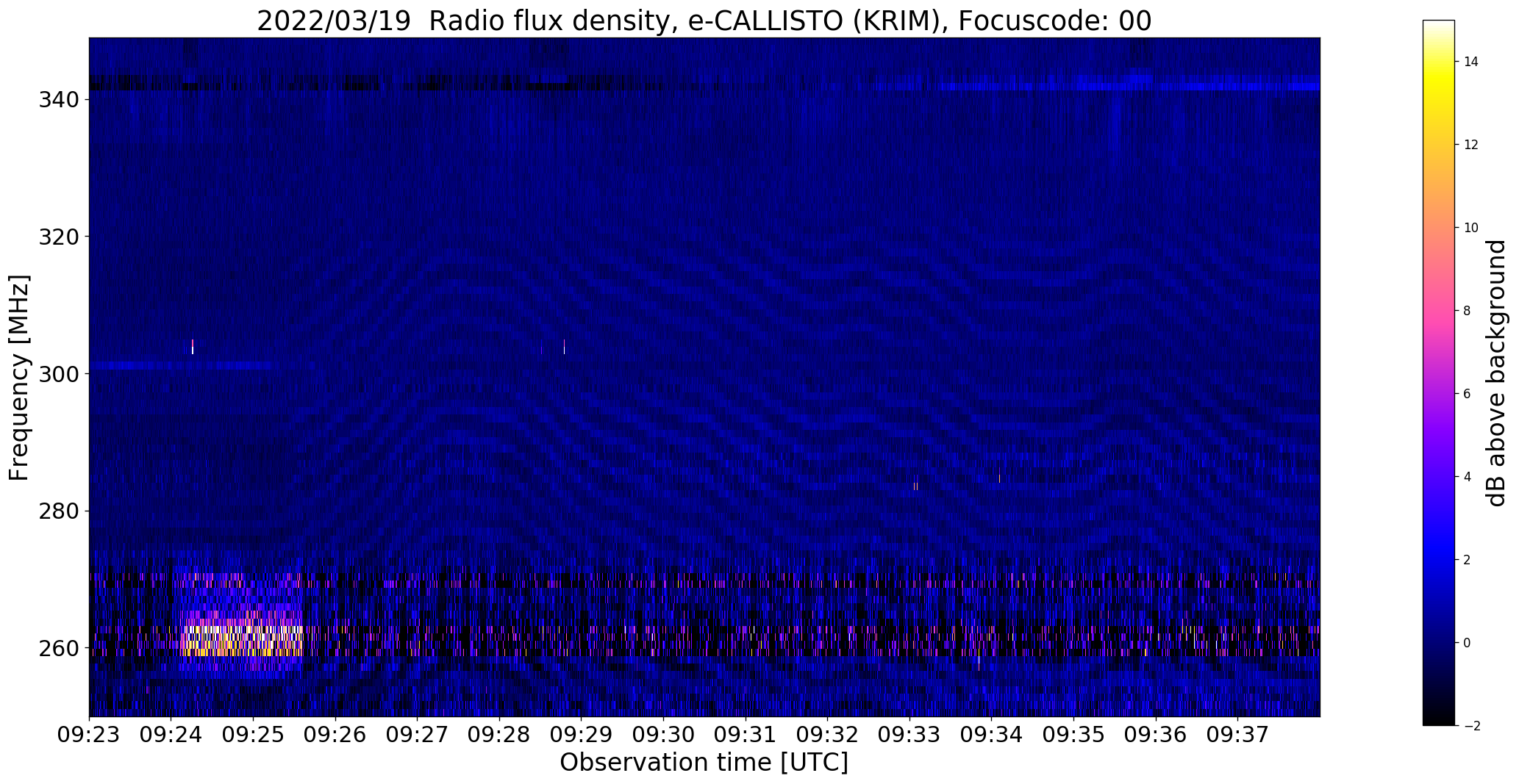Click the 09:25 time tick label
Viewport: 1519px width, 784px height.
(253, 735)
